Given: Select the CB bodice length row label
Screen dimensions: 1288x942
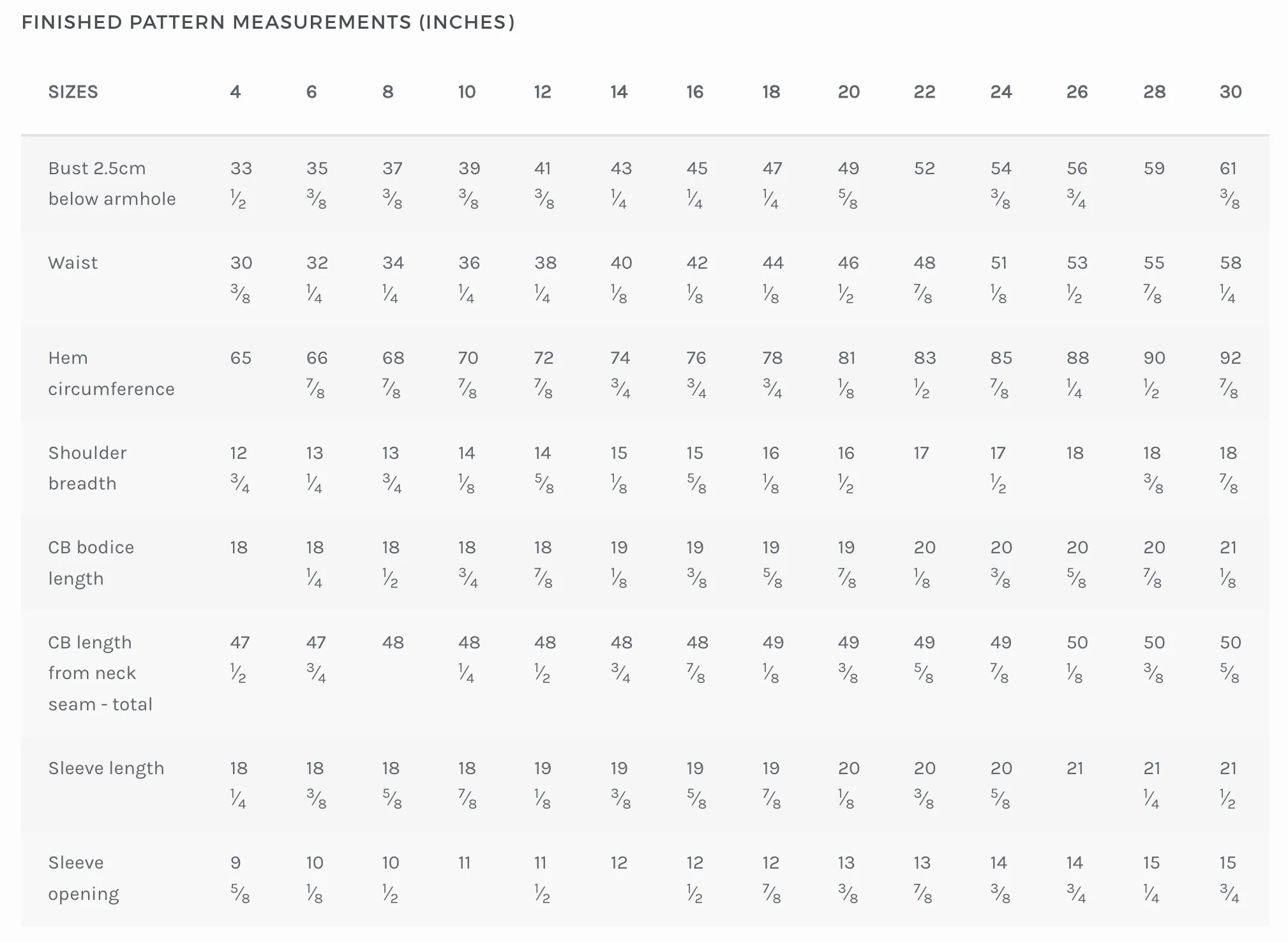Looking at the screenshot, I should tap(91, 563).
